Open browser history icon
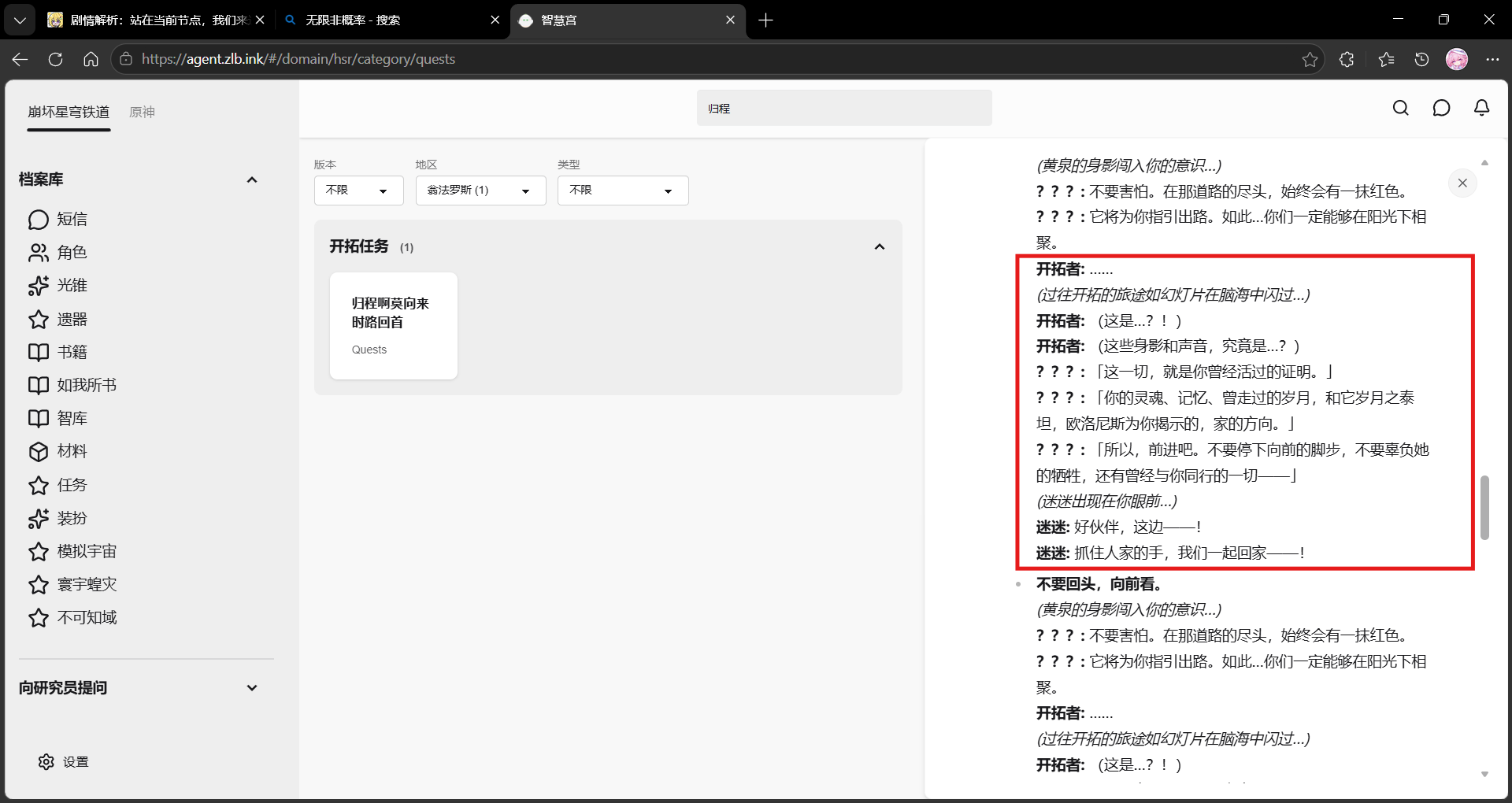 click(1421, 59)
